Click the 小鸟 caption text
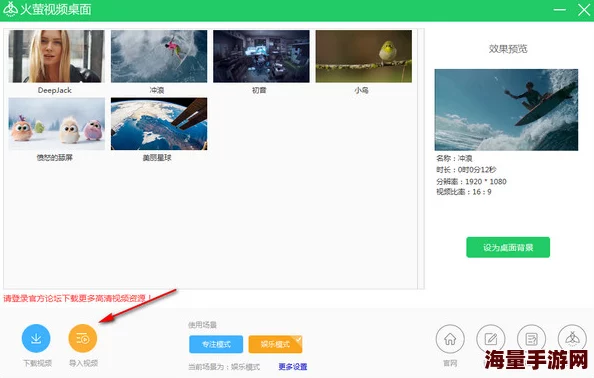Viewport: 594px width, 378px height. pos(361,90)
